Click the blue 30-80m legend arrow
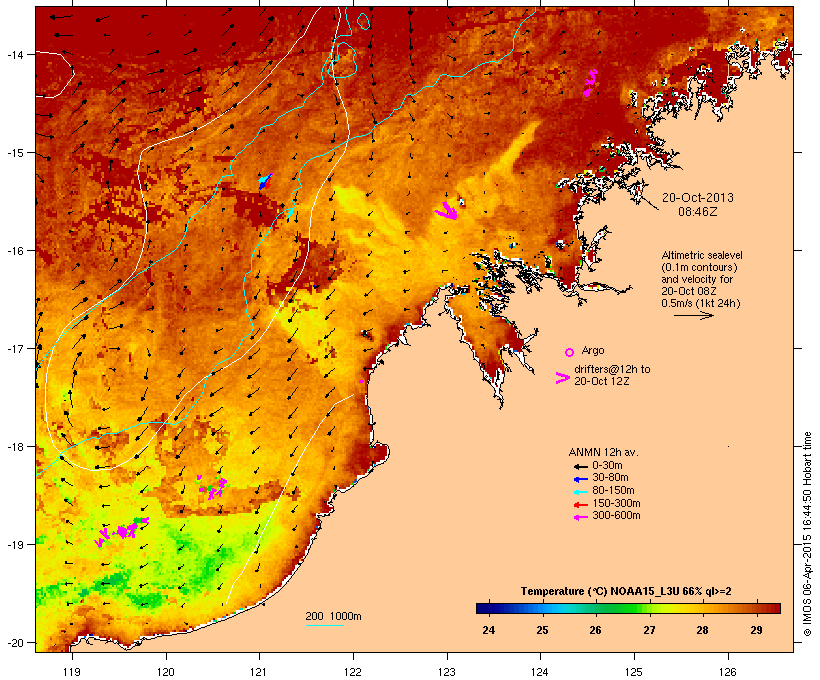This screenshot has width=820, height=680. (x=580, y=479)
